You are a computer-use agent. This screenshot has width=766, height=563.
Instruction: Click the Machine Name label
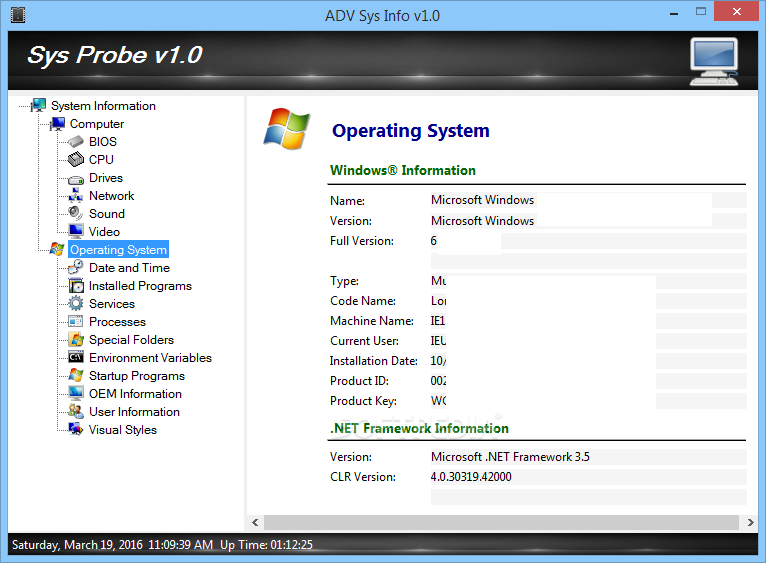372,321
